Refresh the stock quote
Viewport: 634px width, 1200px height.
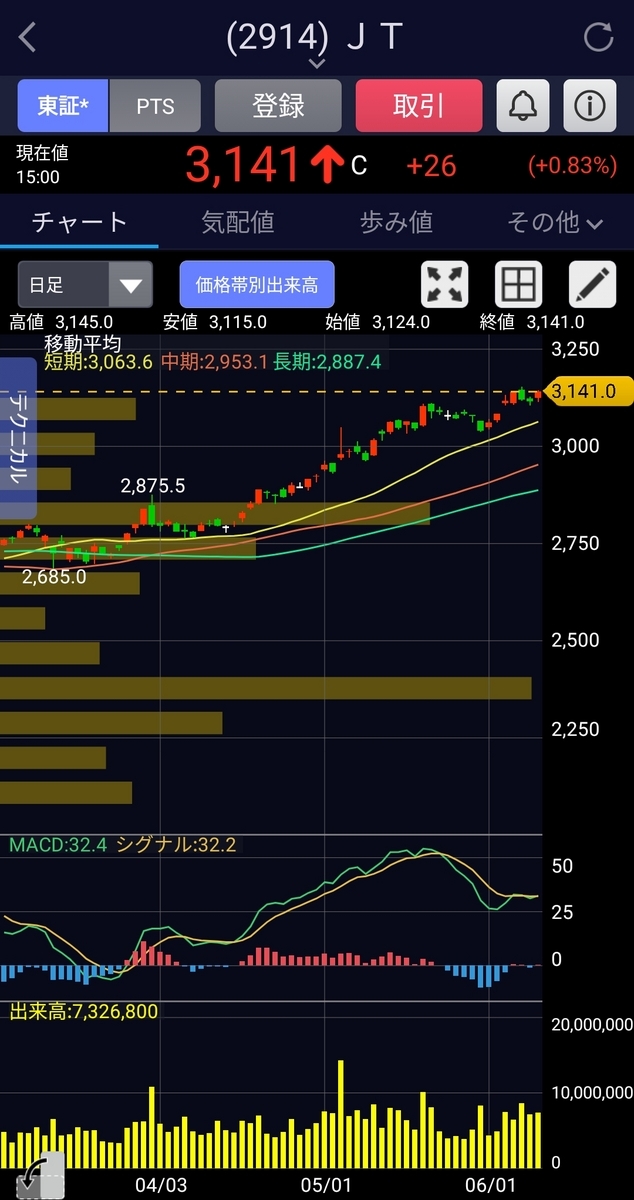[598, 38]
